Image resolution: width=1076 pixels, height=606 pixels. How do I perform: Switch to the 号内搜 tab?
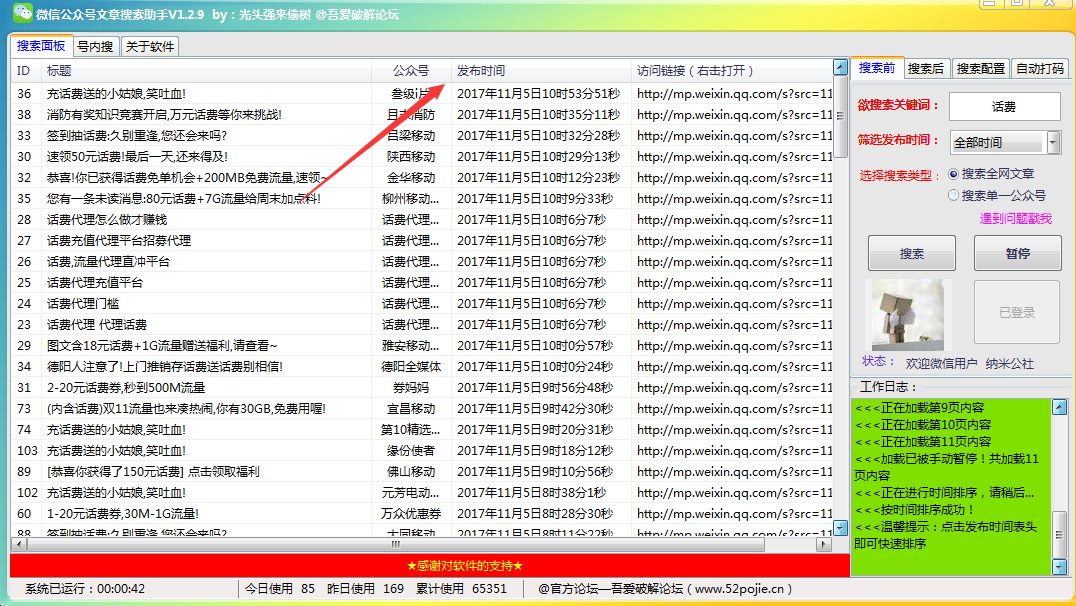95,45
